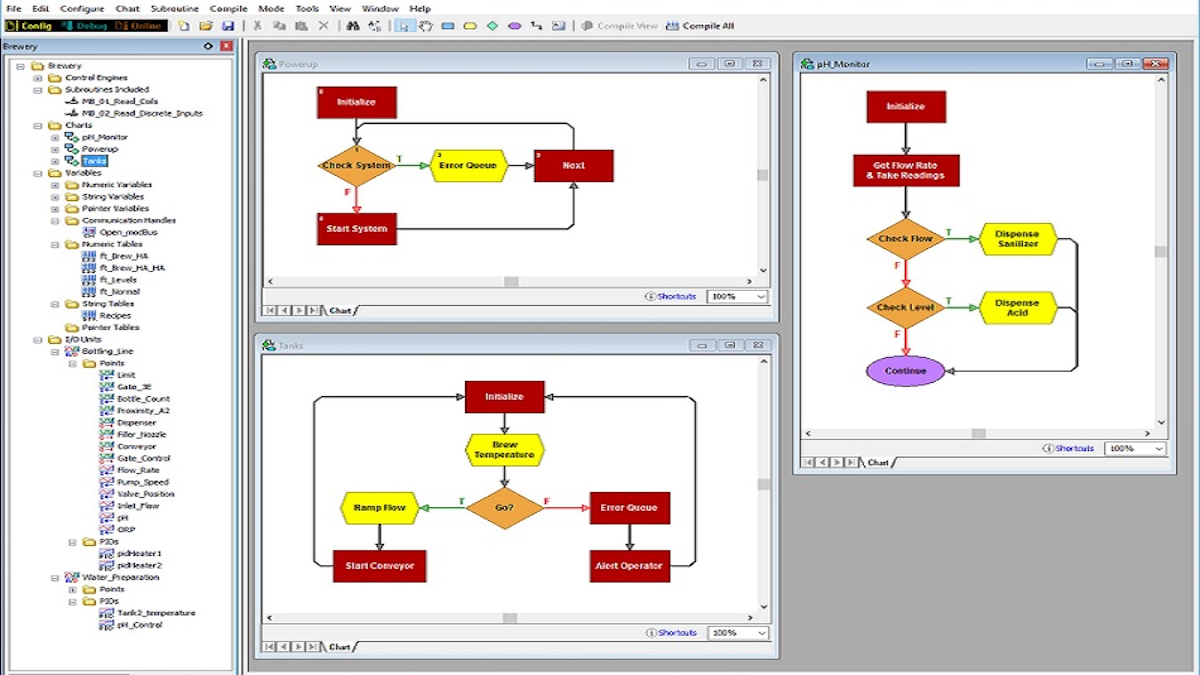This screenshot has width=1200, height=675.
Task: Open the Chart menu
Action: pyautogui.click(x=127, y=8)
